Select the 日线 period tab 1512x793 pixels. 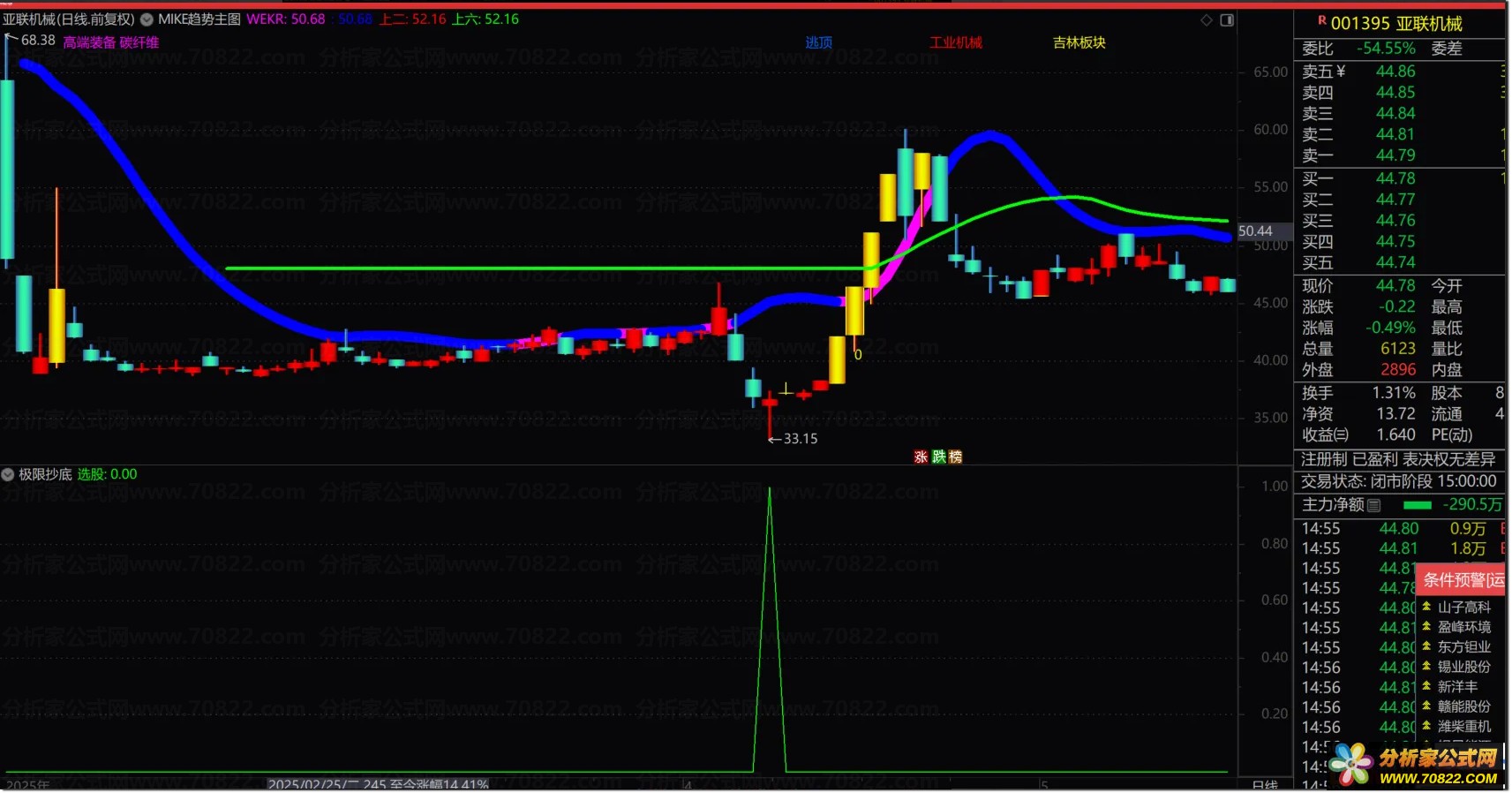pyautogui.click(x=1265, y=785)
